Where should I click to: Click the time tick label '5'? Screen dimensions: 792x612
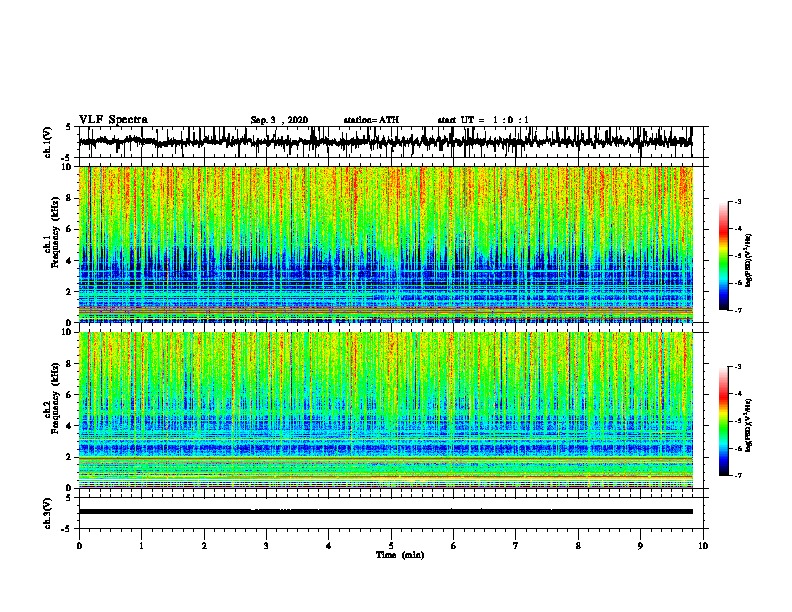pyautogui.click(x=391, y=546)
